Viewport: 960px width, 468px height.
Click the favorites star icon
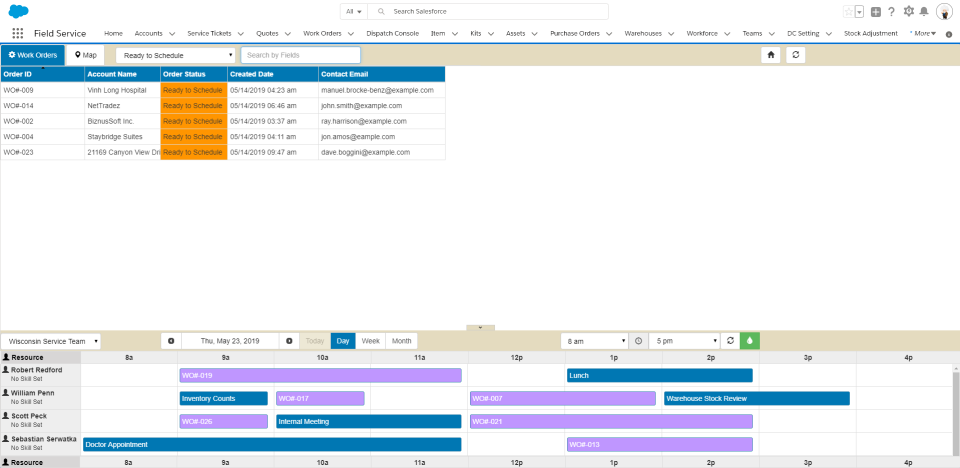[x=848, y=12]
